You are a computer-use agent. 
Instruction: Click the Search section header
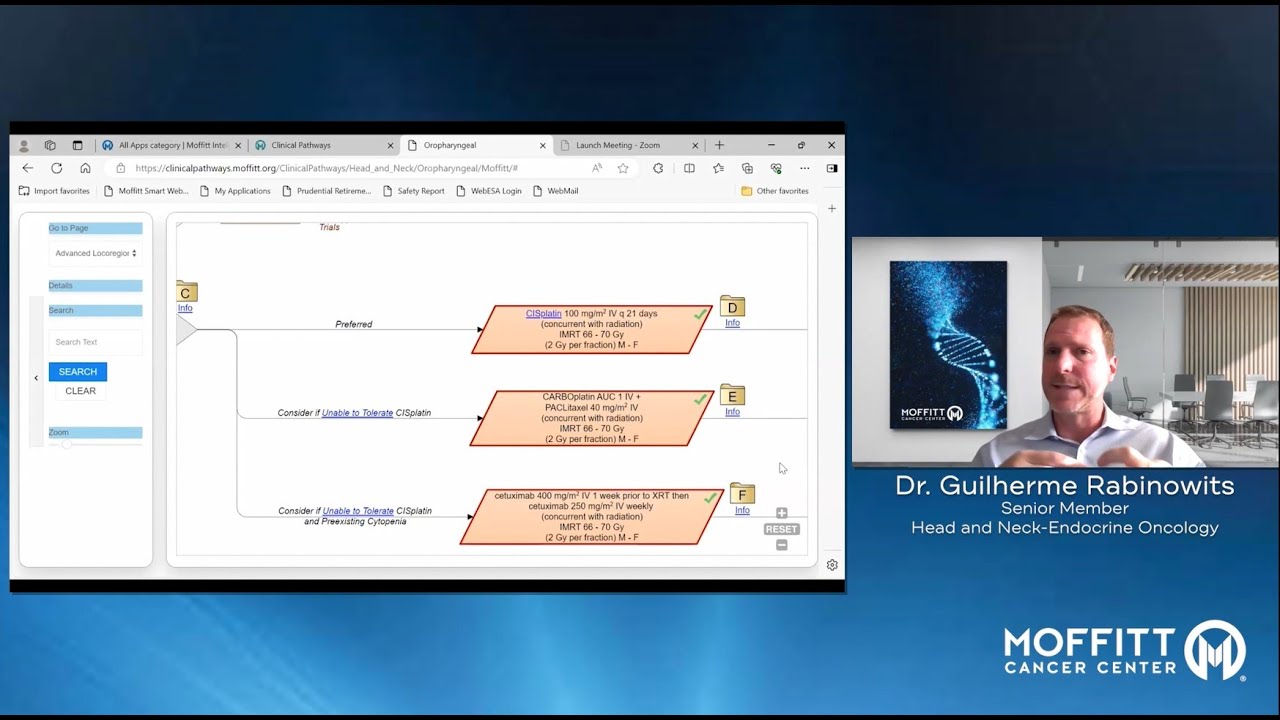pyautogui.click(x=96, y=311)
